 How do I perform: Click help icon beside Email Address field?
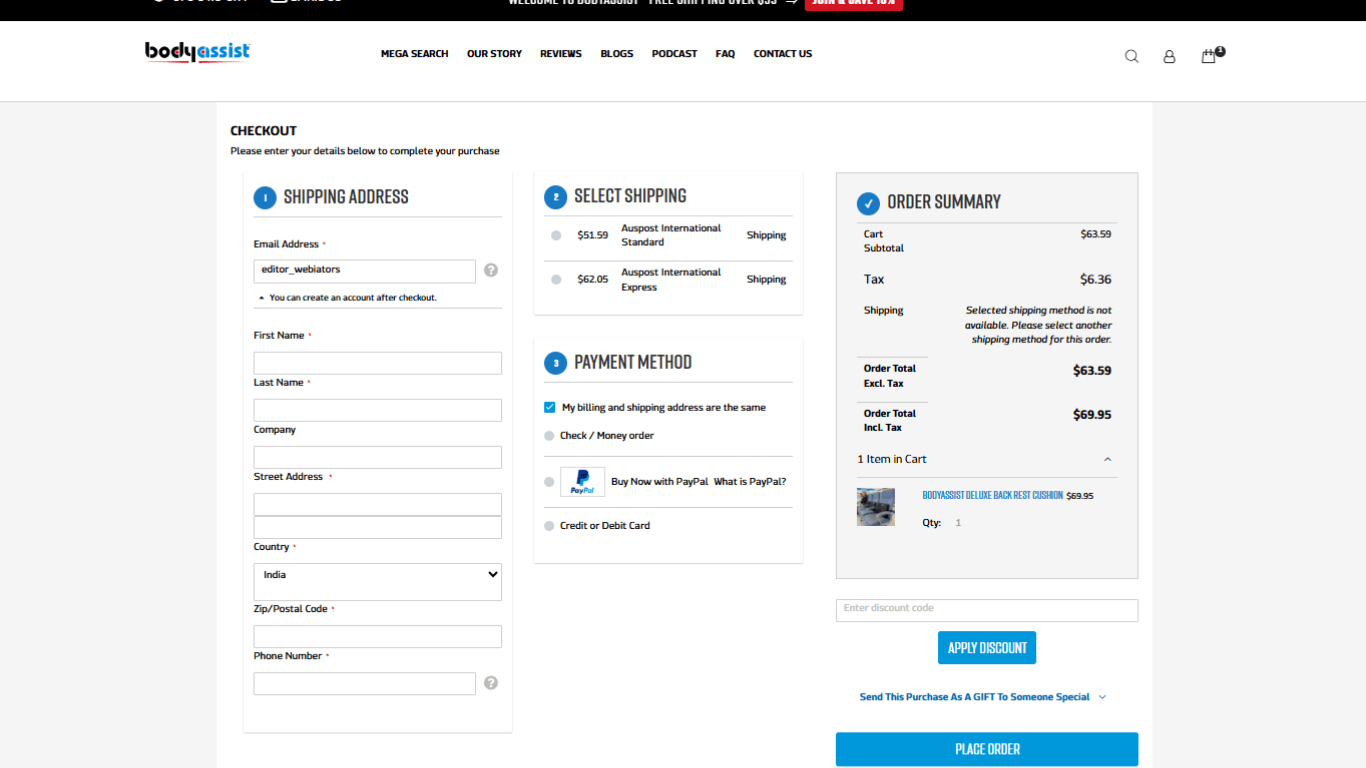(x=491, y=270)
